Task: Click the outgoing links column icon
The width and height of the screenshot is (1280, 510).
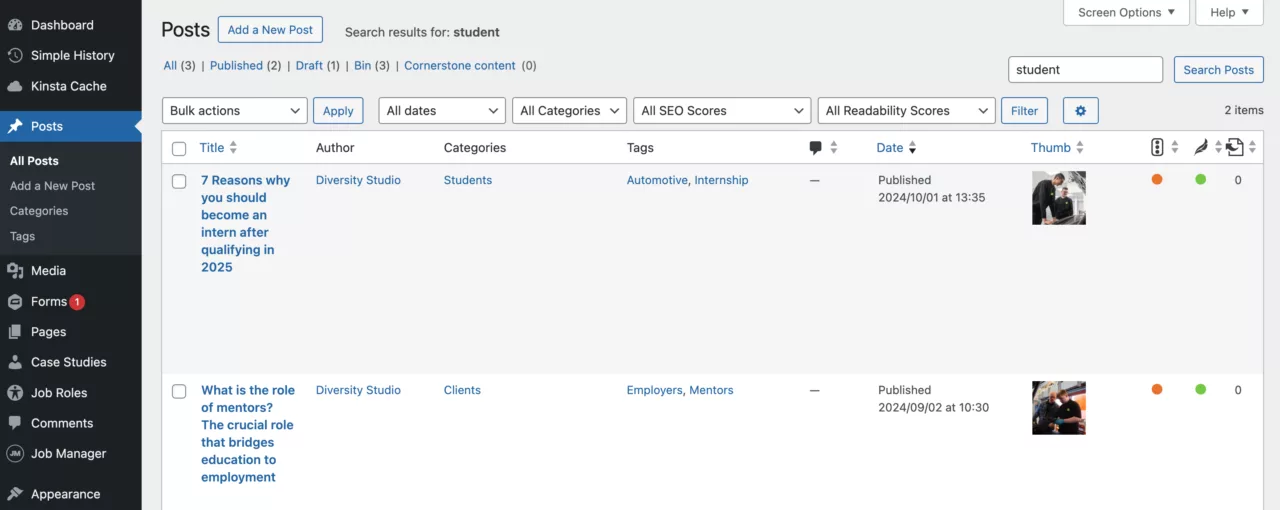Action: pos(1235,148)
